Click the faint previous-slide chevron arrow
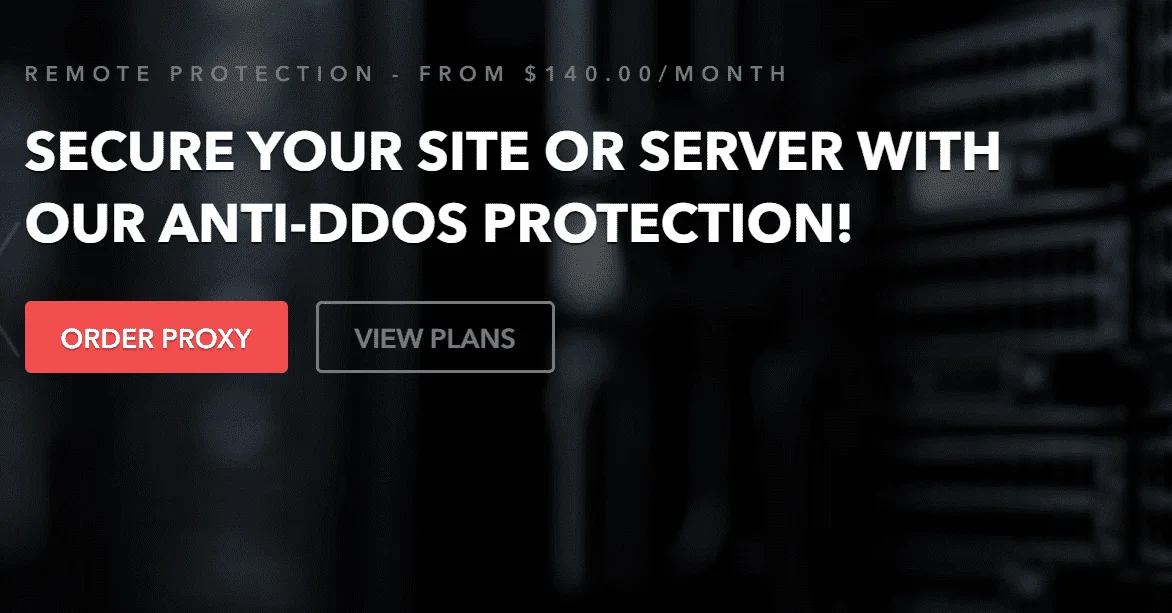The height and width of the screenshot is (613, 1172). [x=7, y=288]
